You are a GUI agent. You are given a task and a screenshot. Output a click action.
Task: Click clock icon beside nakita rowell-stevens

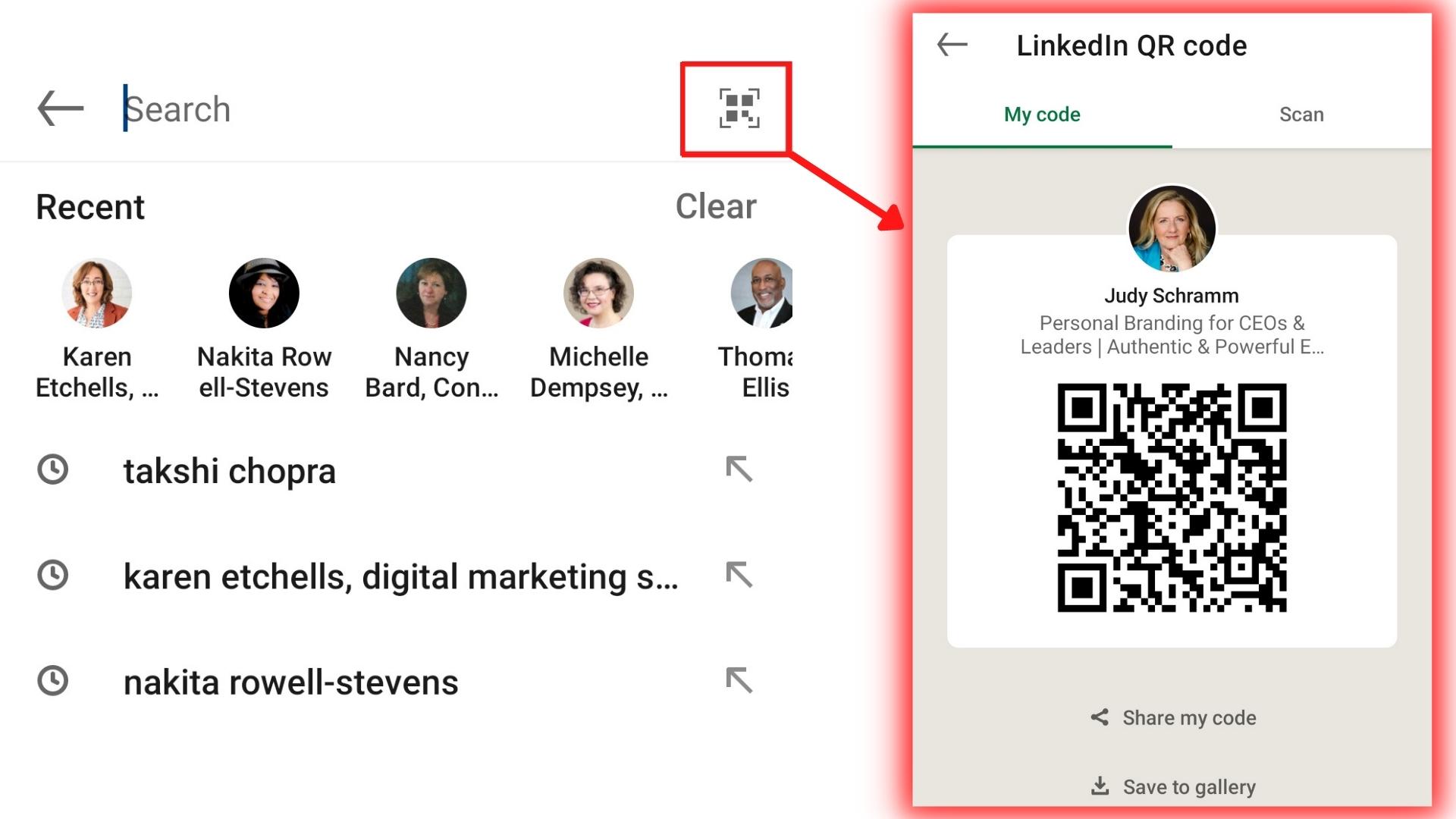[53, 680]
